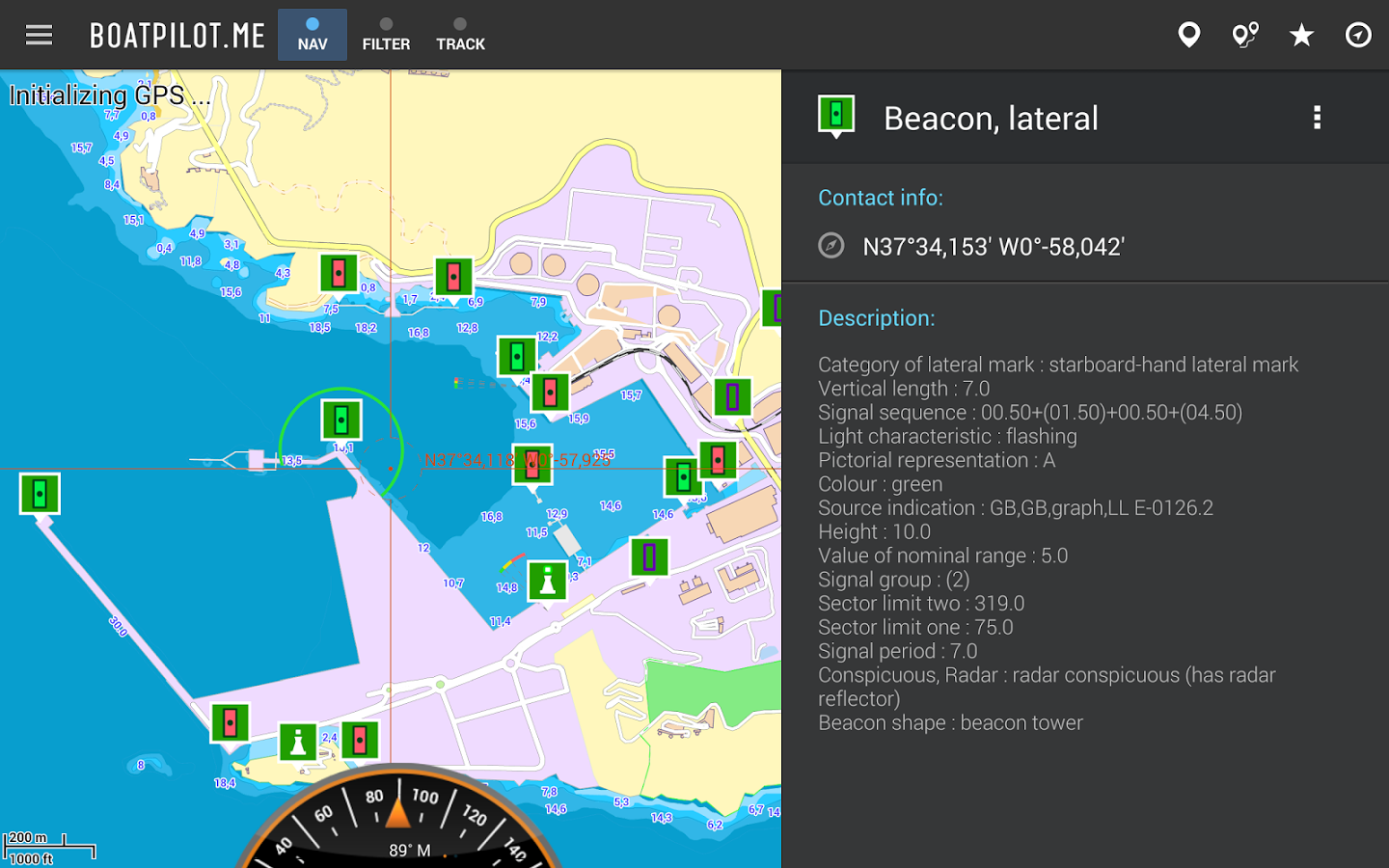Select the red beacon on the red coordinates label
The width and height of the screenshot is (1389, 868).
click(532, 467)
